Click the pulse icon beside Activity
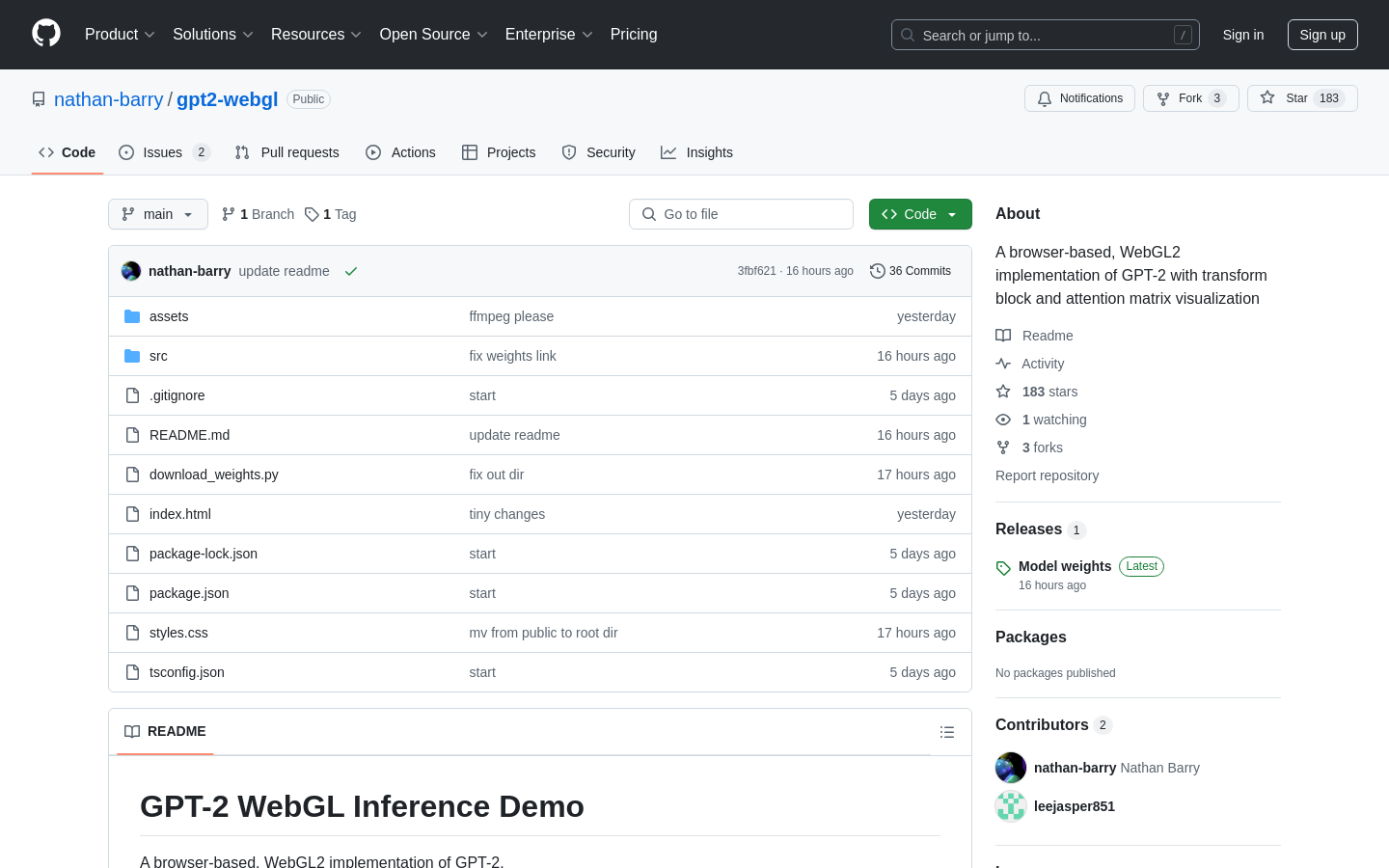Image resolution: width=1389 pixels, height=868 pixels. pos(1003,364)
